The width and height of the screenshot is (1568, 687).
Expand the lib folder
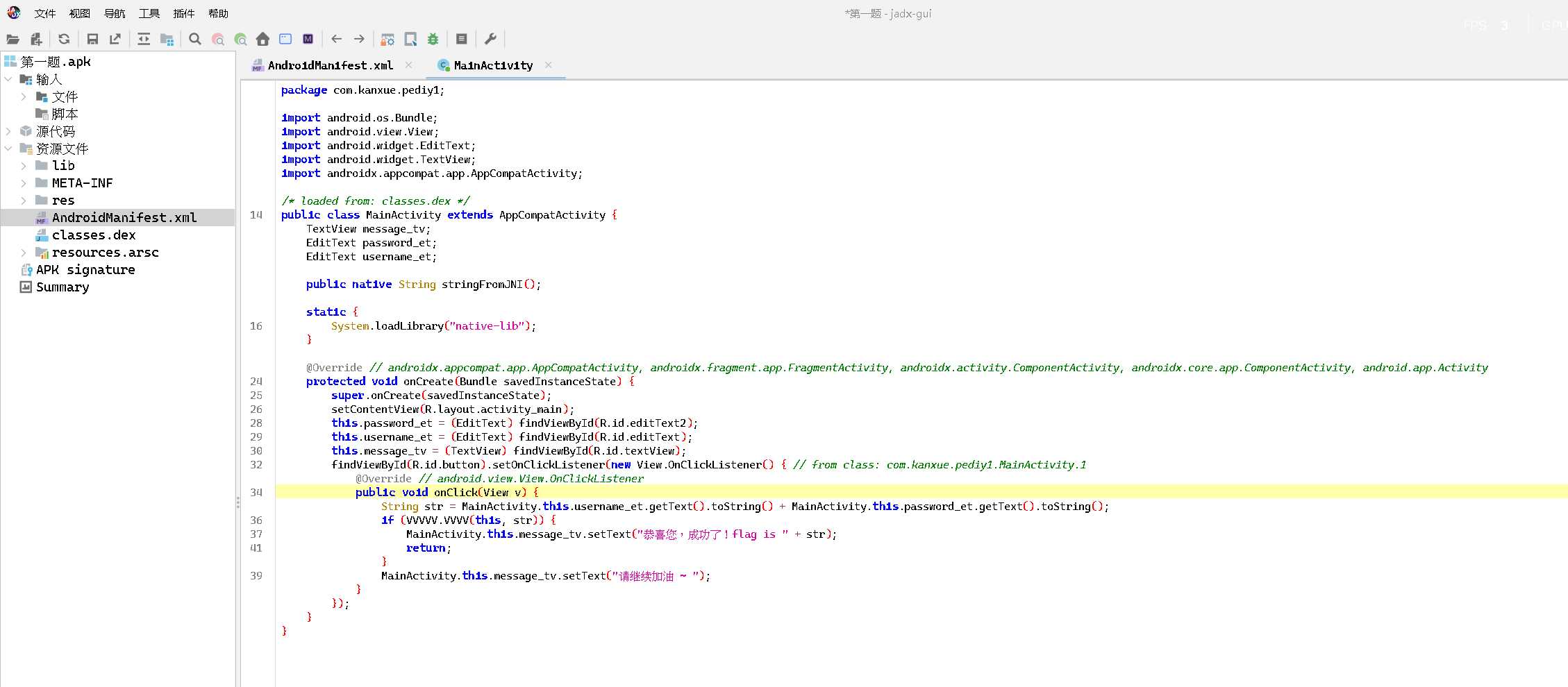pos(24,166)
